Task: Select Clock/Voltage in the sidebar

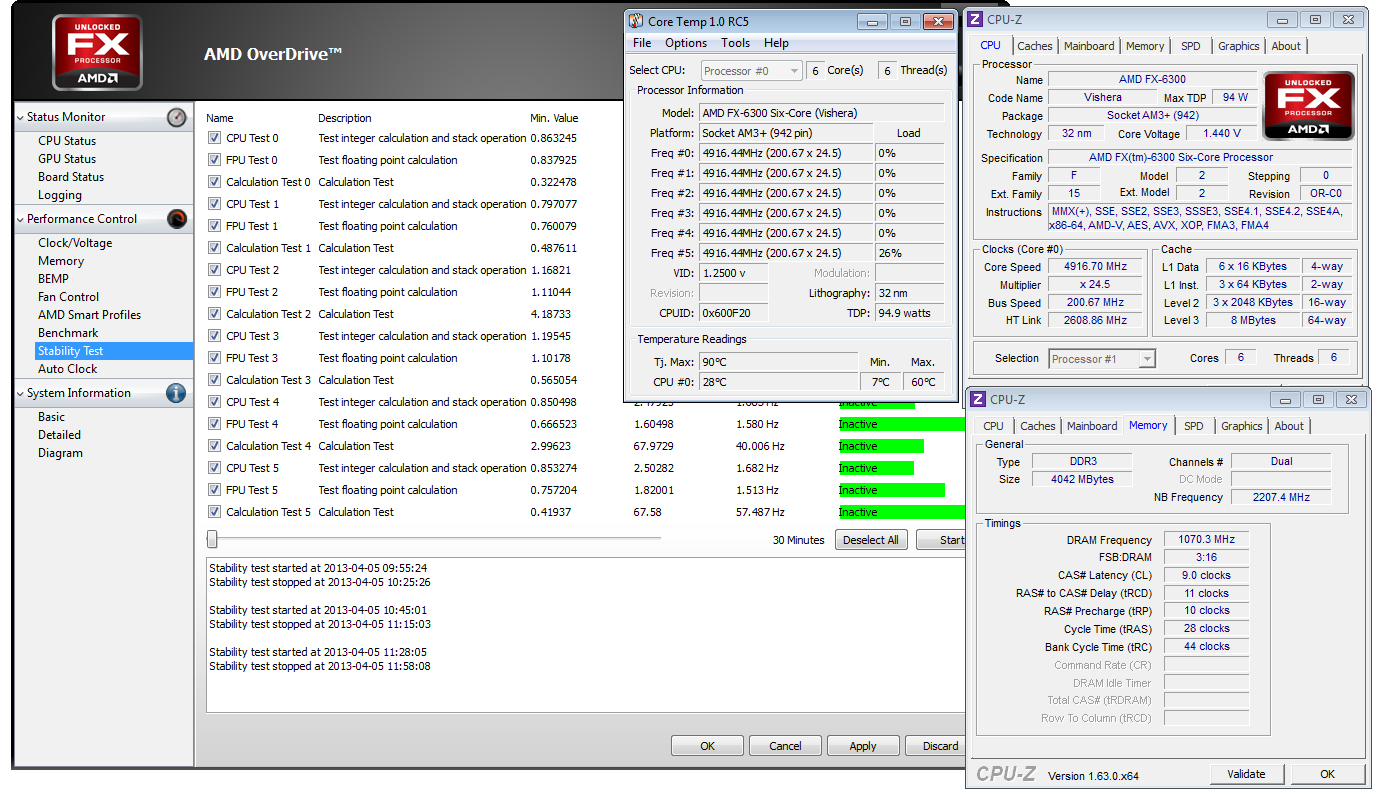Action: point(75,243)
